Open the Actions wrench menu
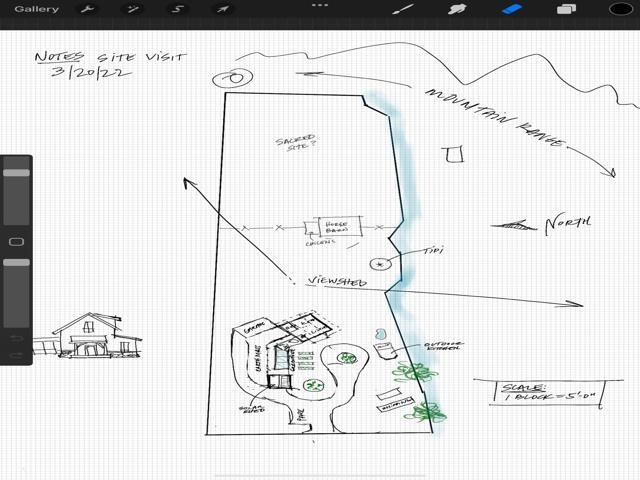This screenshot has width=640, height=480. tap(87, 9)
